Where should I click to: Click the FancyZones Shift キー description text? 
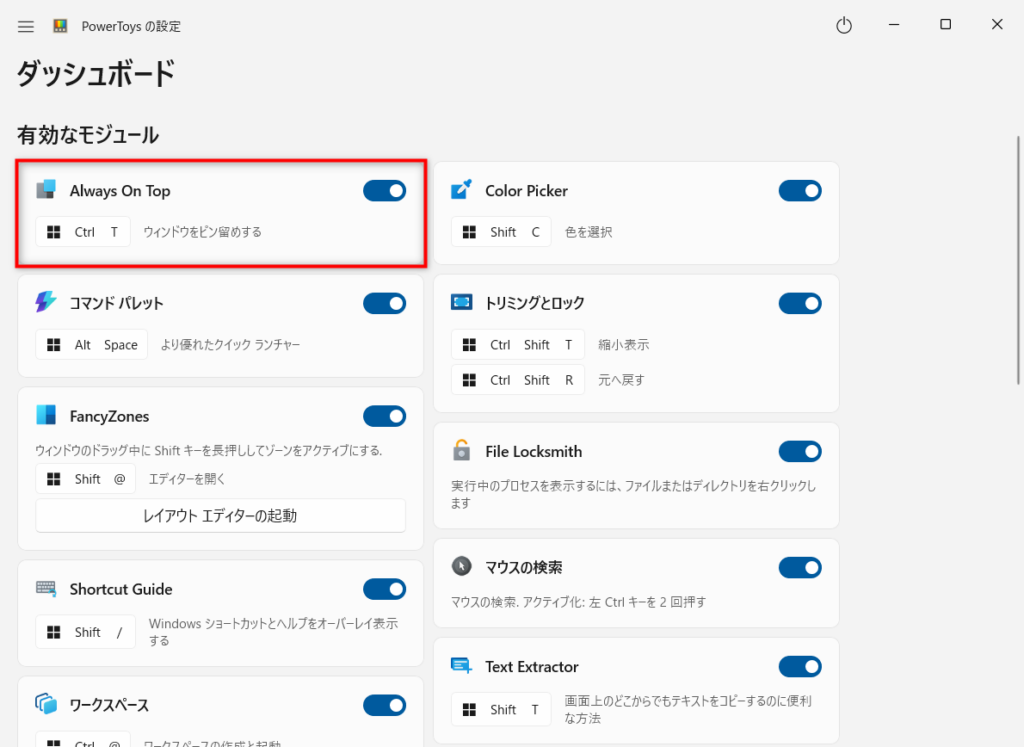coord(209,451)
